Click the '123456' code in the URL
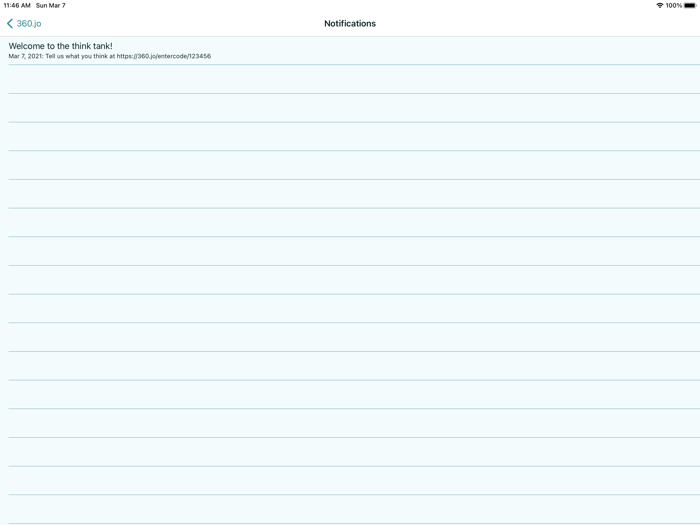Image resolution: width=700 pixels, height=525 pixels. click(200, 56)
